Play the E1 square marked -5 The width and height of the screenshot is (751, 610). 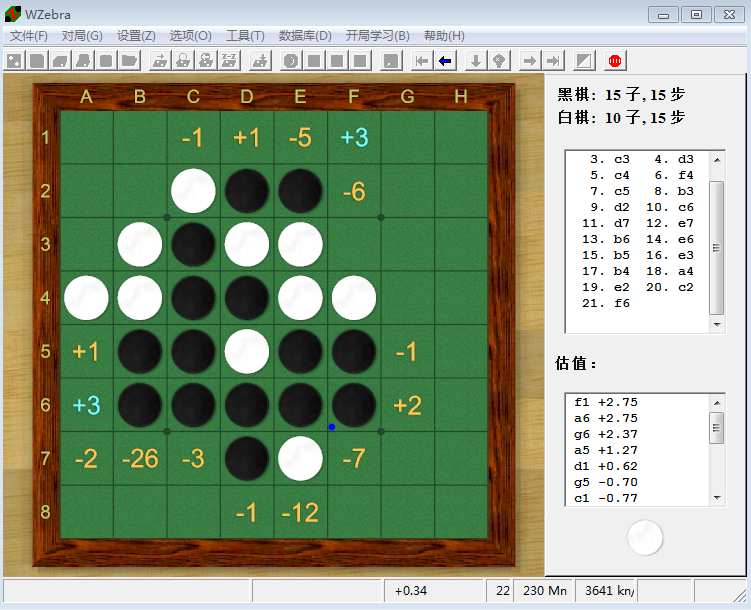(x=300, y=137)
